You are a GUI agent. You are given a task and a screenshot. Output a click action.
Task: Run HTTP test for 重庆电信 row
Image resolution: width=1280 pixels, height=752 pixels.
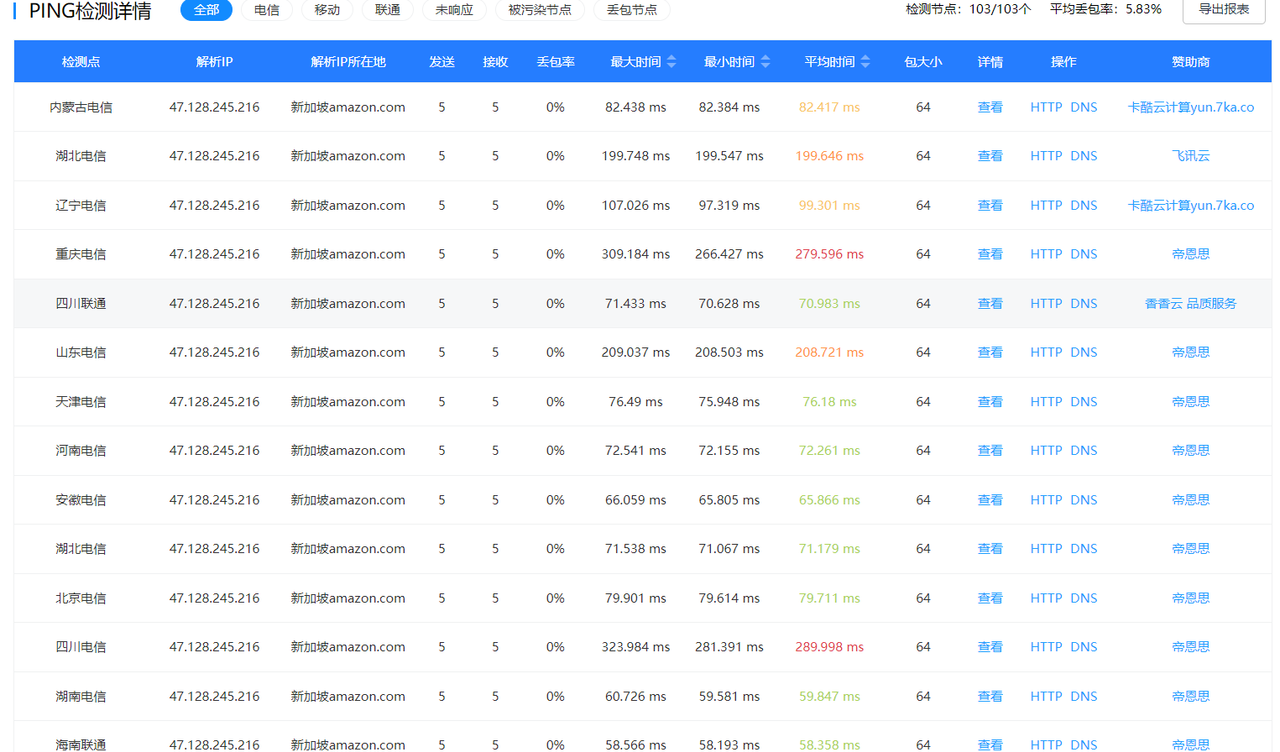tap(1046, 254)
